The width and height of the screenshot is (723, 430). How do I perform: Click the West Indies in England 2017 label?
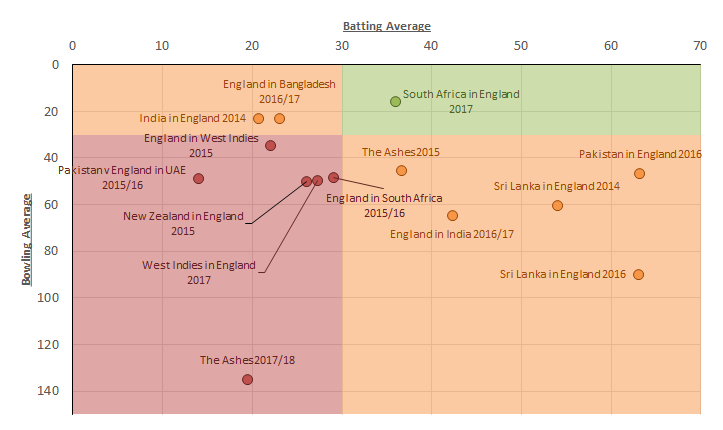(x=198, y=273)
